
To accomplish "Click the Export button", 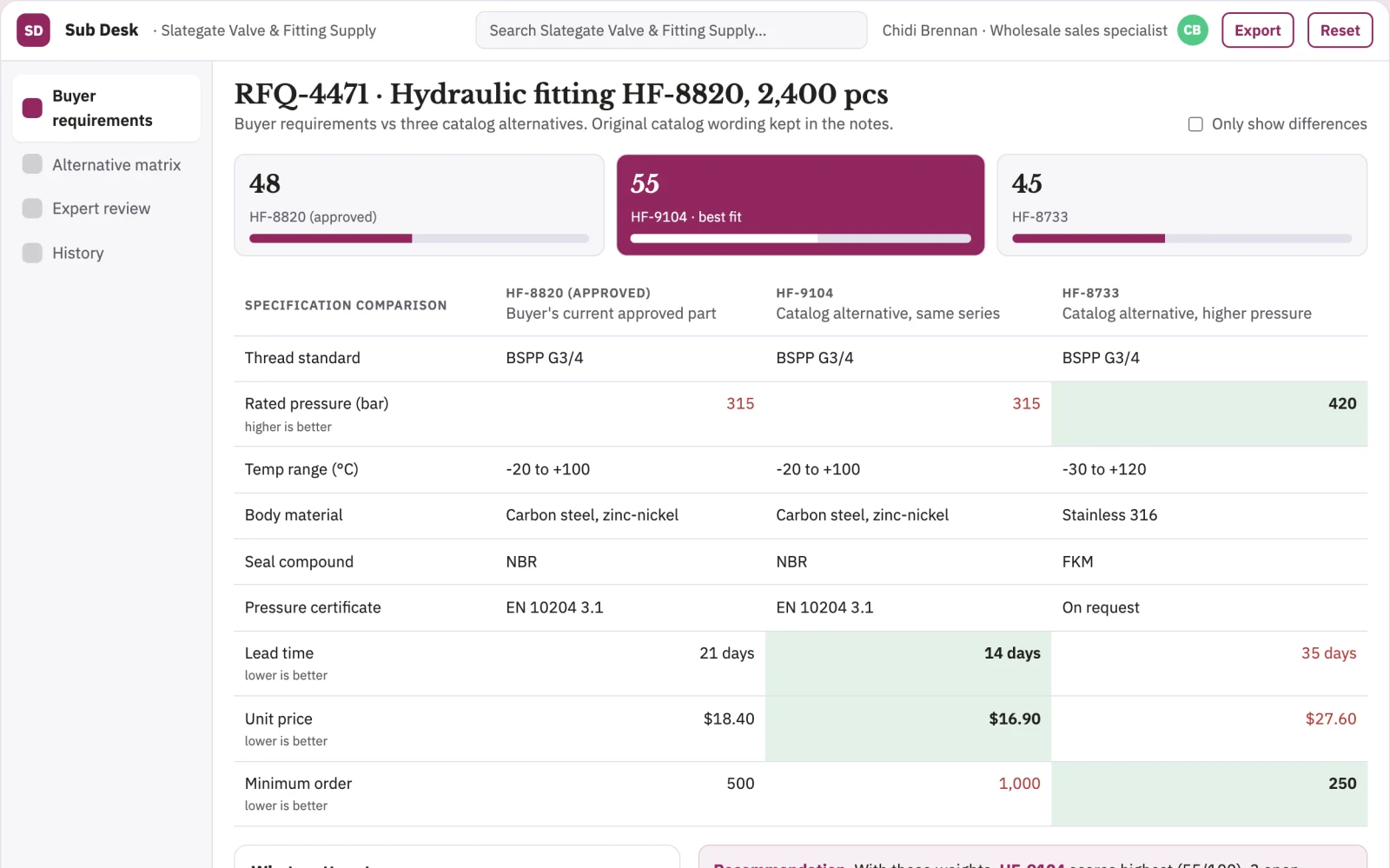I will pos(1257,30).
